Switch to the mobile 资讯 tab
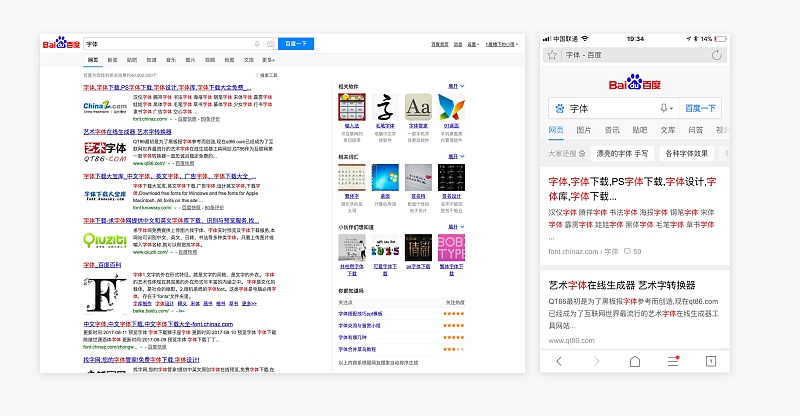The width and height of the screenshot is (800, 416). 612,130
